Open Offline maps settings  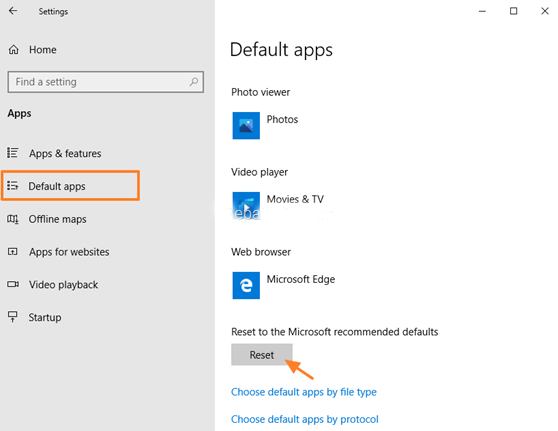pyautogui.click(x=57, y=219)
